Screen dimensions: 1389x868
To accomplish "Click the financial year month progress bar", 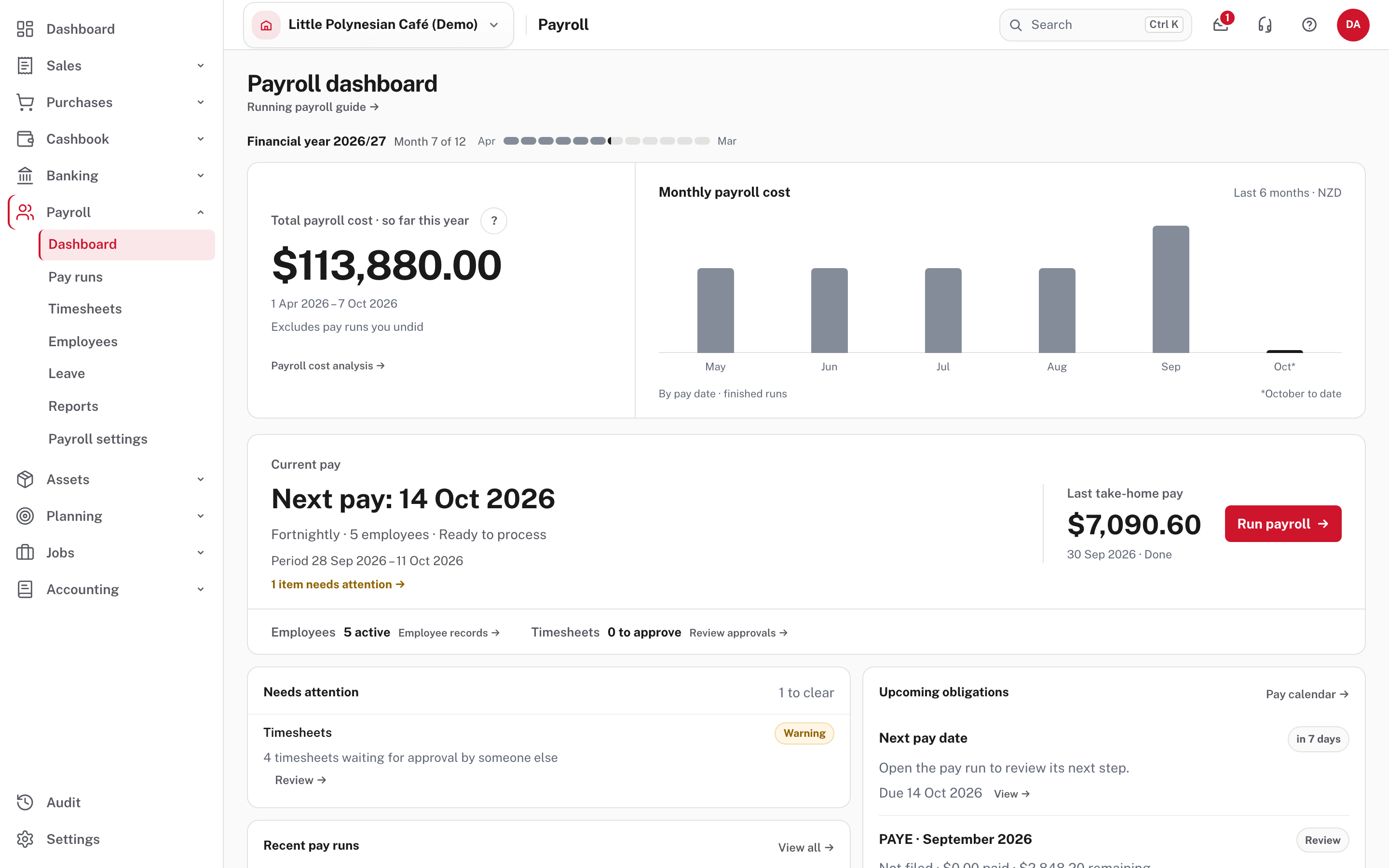I will (606, 141).
